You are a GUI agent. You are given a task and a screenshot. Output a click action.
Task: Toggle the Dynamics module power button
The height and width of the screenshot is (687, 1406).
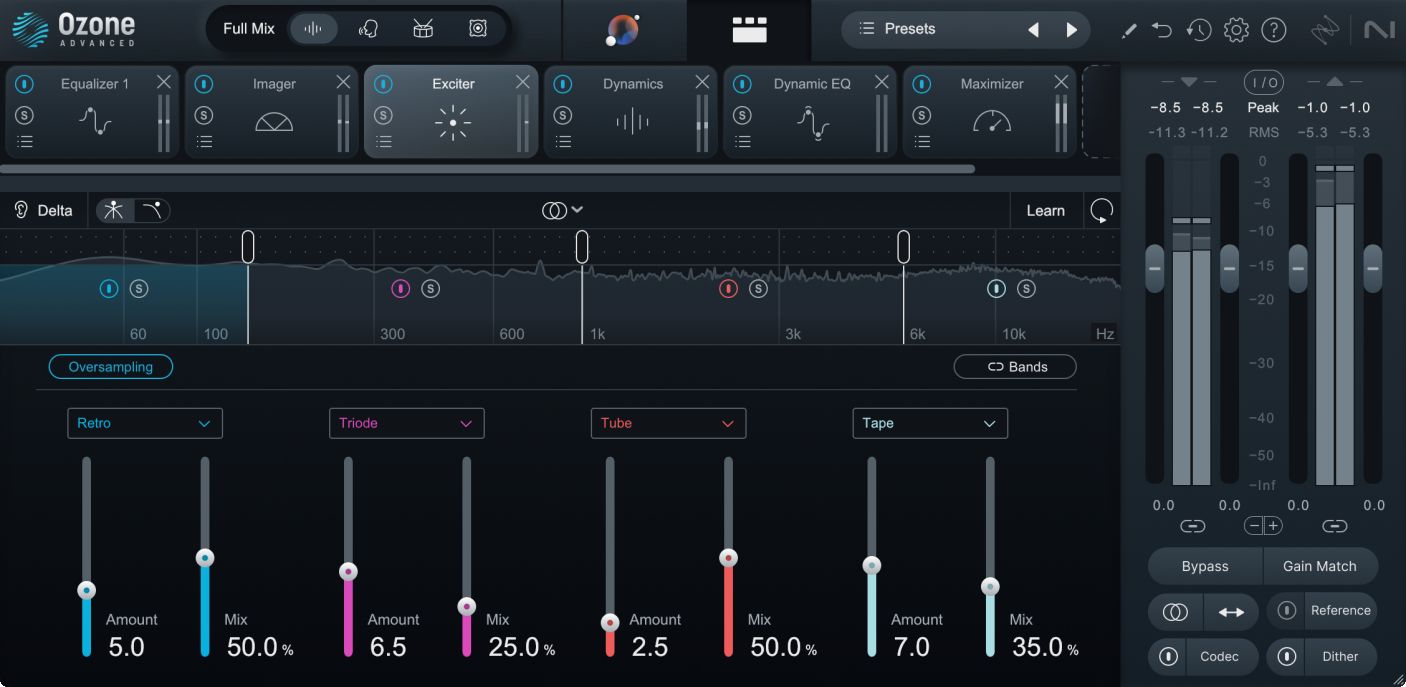pyautogui.click(x=563, y=85)
